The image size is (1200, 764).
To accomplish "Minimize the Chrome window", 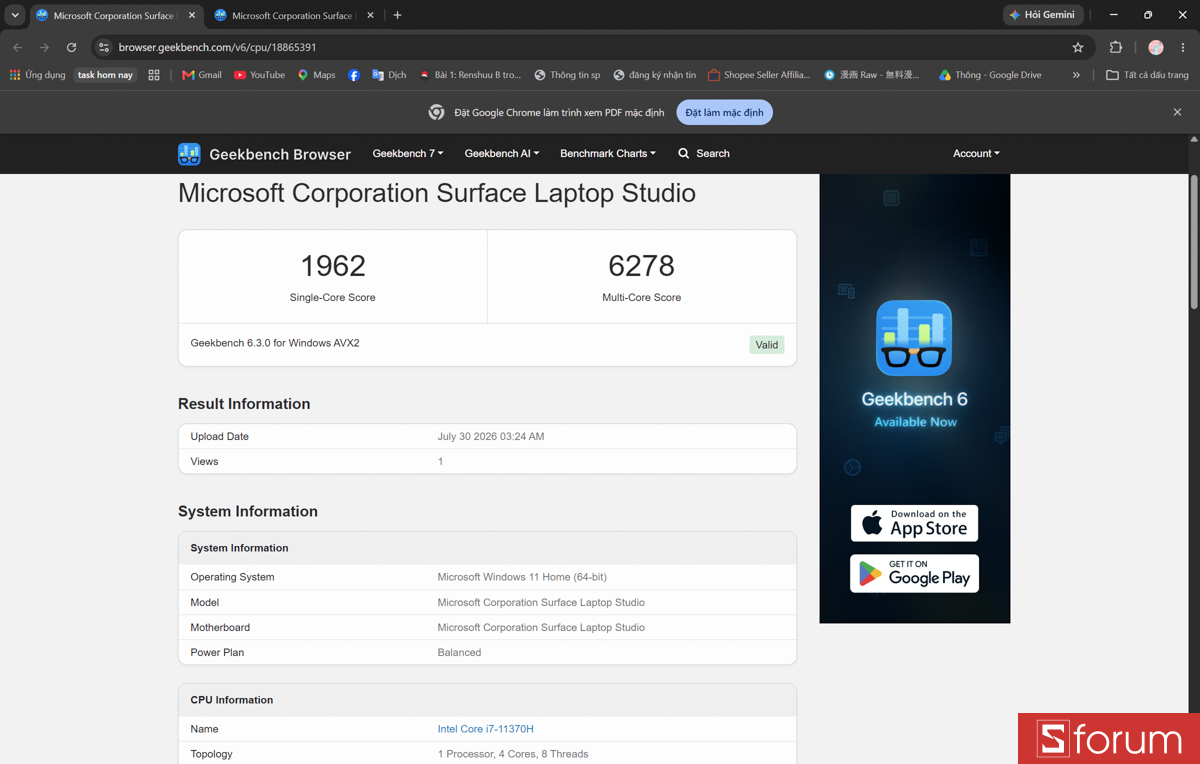I will (x=1113, y=15).
